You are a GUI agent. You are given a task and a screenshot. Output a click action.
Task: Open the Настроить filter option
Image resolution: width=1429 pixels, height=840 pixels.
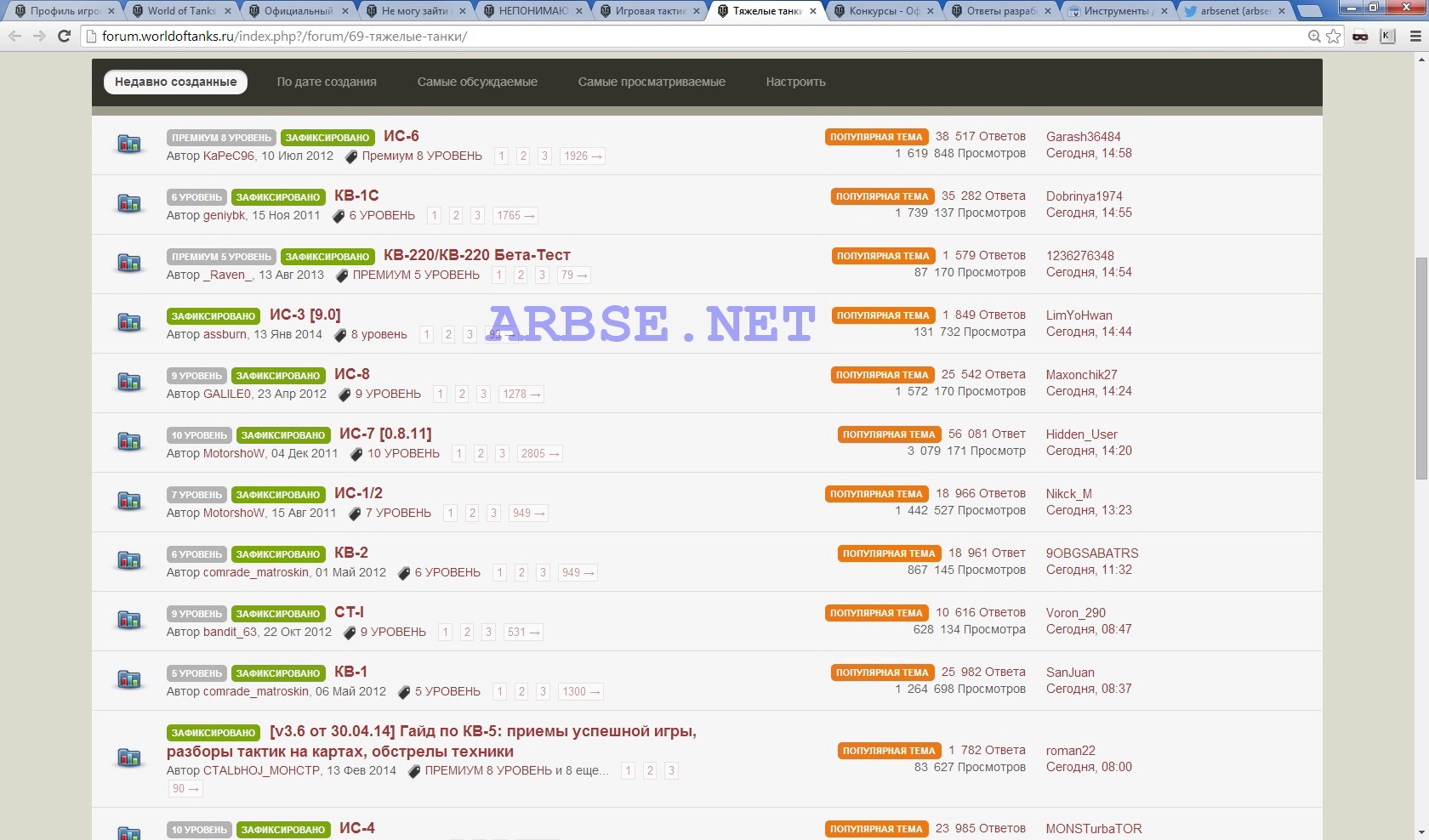coord(795,82)
